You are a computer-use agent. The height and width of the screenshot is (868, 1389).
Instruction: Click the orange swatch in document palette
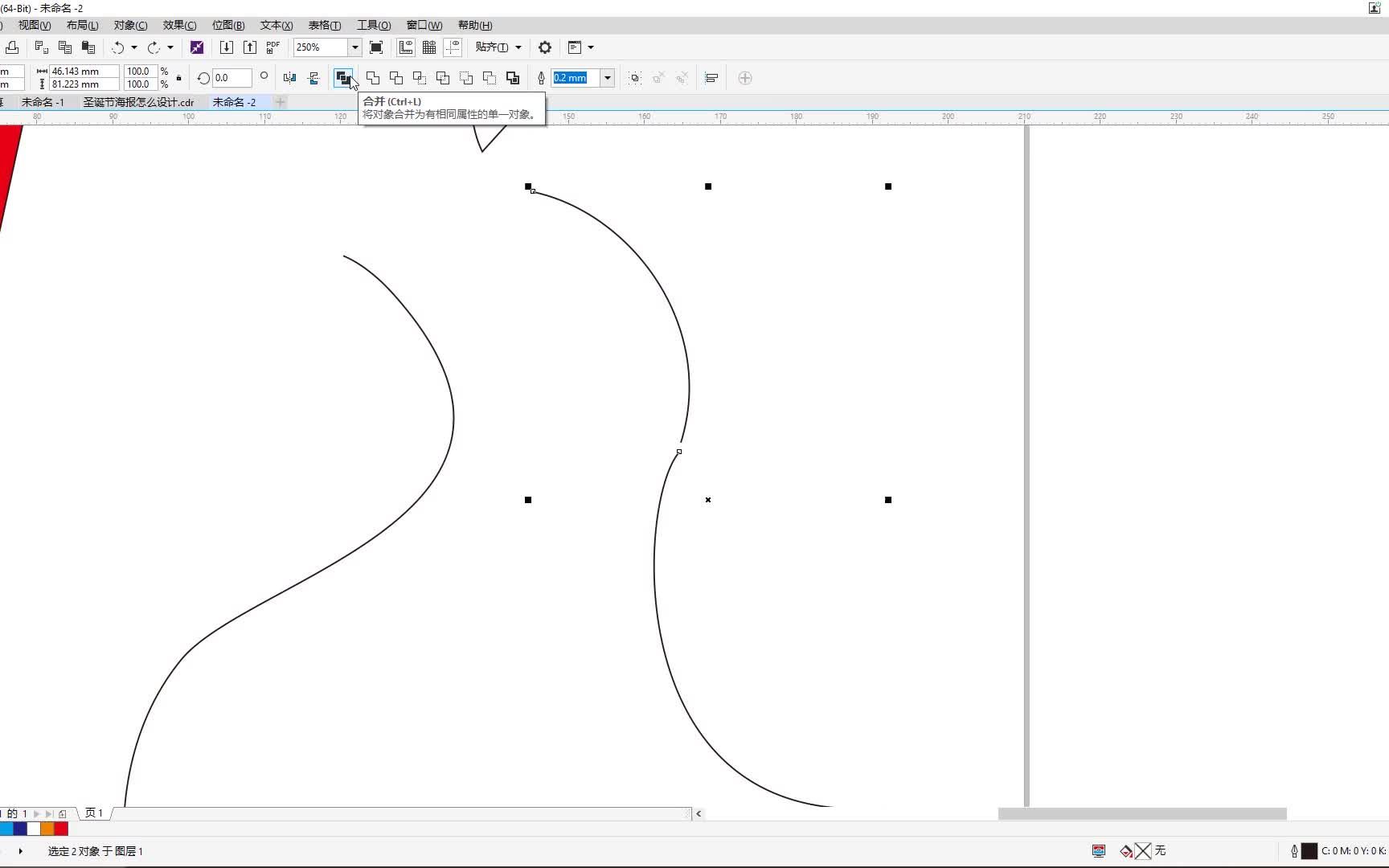pos(47,829)
